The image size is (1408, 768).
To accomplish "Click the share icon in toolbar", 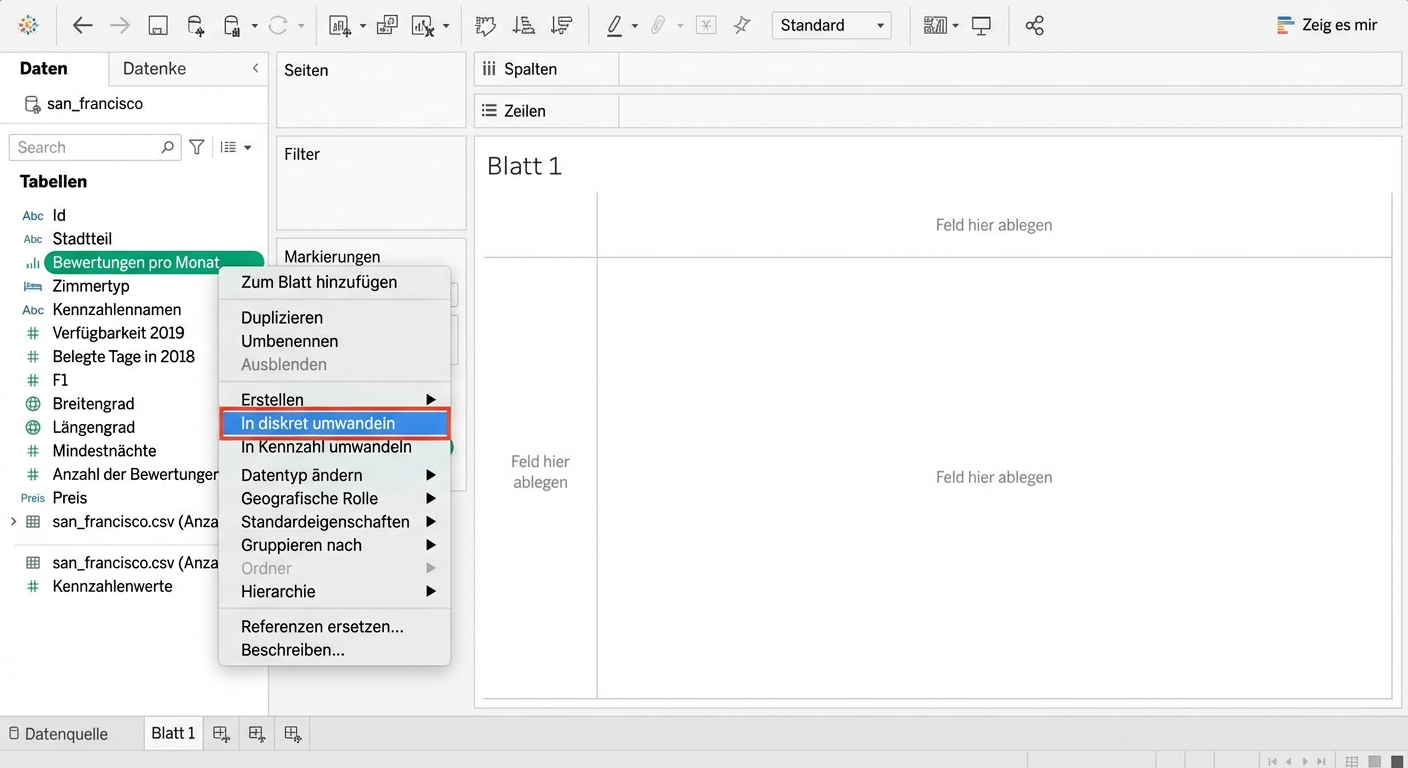I will tap(1035, 26).
